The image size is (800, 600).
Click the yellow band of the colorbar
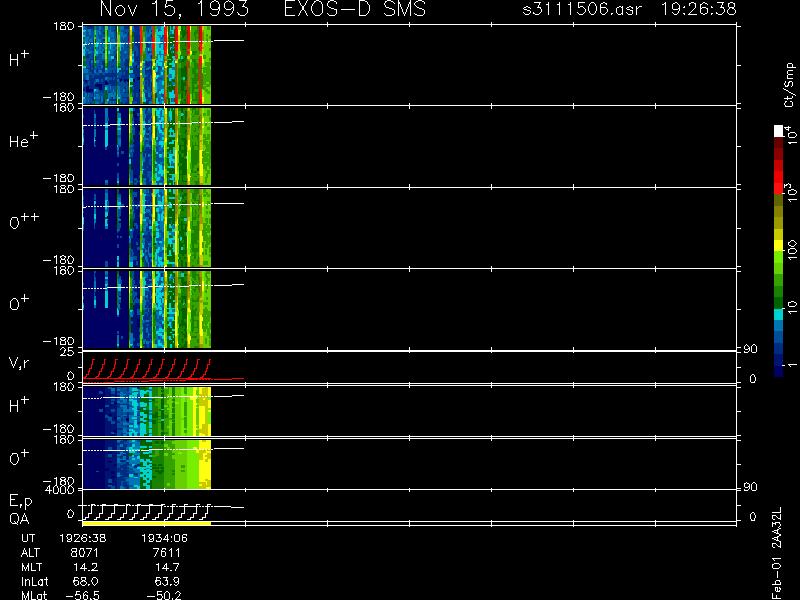coord(779,245)
